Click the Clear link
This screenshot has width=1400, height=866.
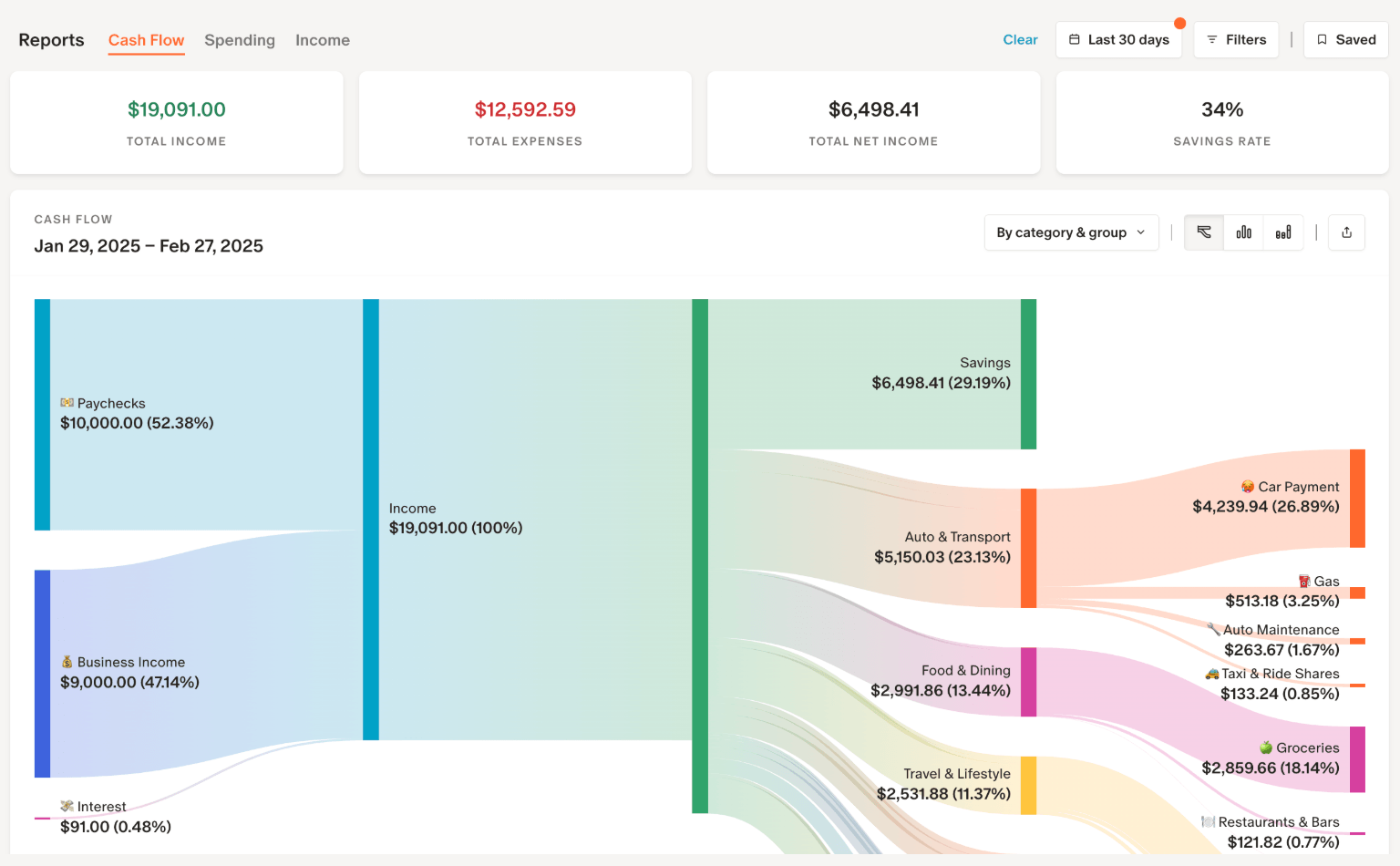[x=1020, y=39]
